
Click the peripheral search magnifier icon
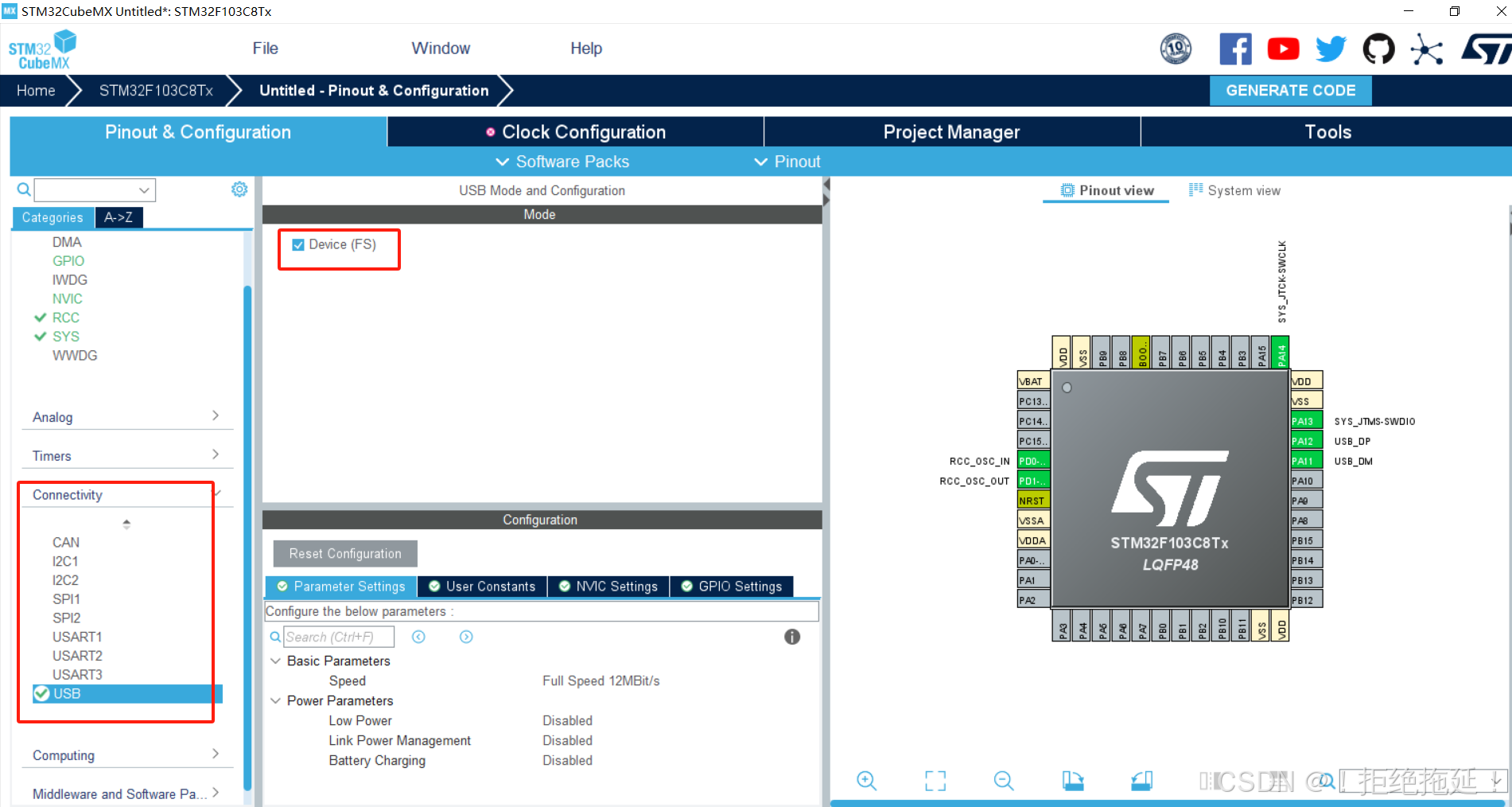click(24, 189)
